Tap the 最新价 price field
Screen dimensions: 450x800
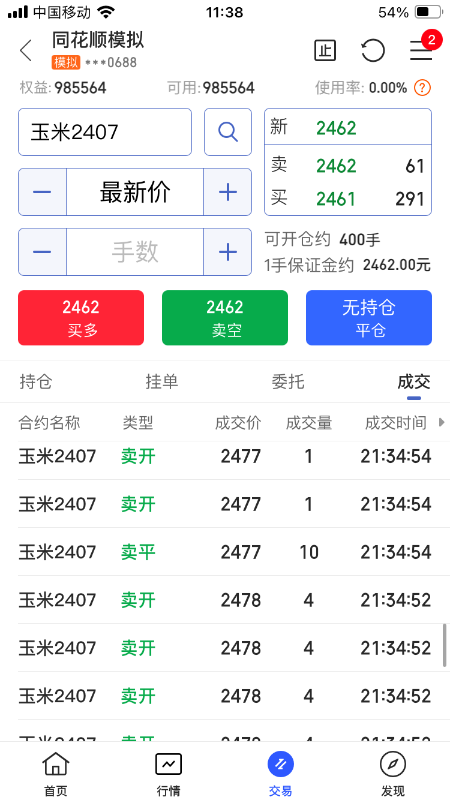tap(135, 192)
